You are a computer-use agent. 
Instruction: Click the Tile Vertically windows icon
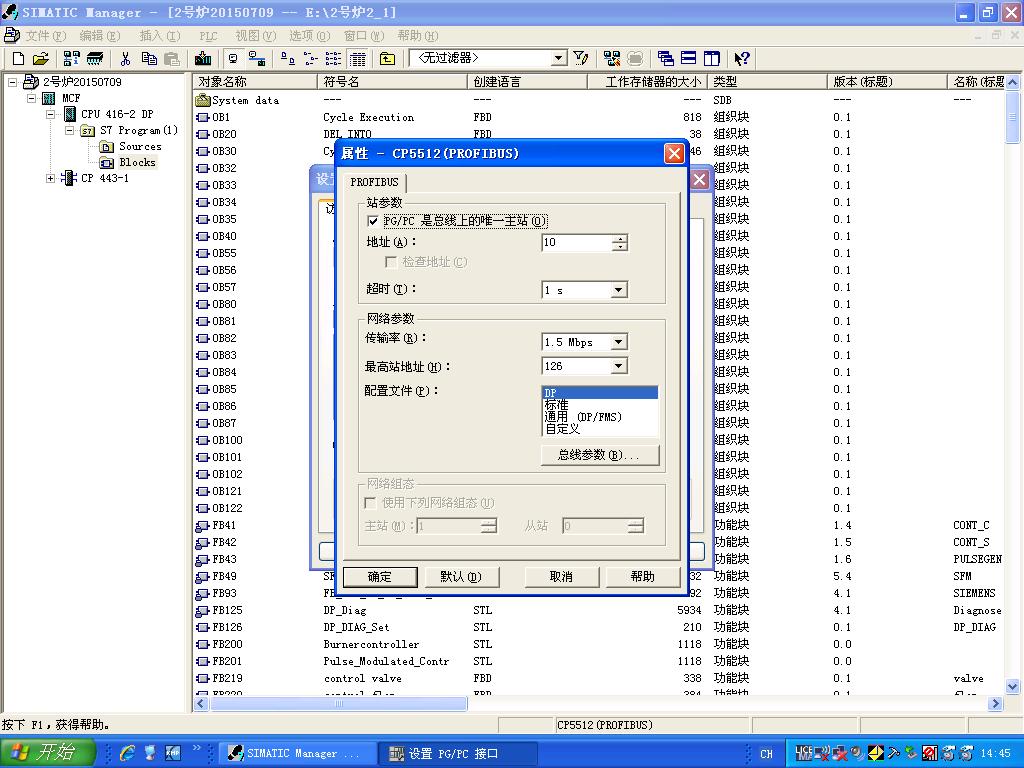pyautogui.click(x=711, y=59)
